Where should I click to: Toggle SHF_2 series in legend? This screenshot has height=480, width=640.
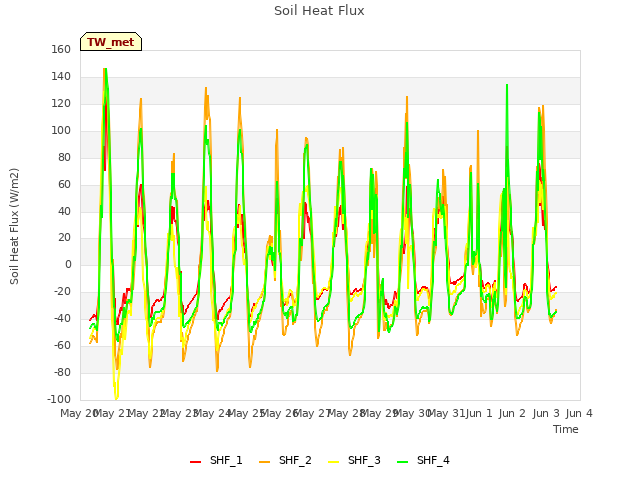pos(285,460)
